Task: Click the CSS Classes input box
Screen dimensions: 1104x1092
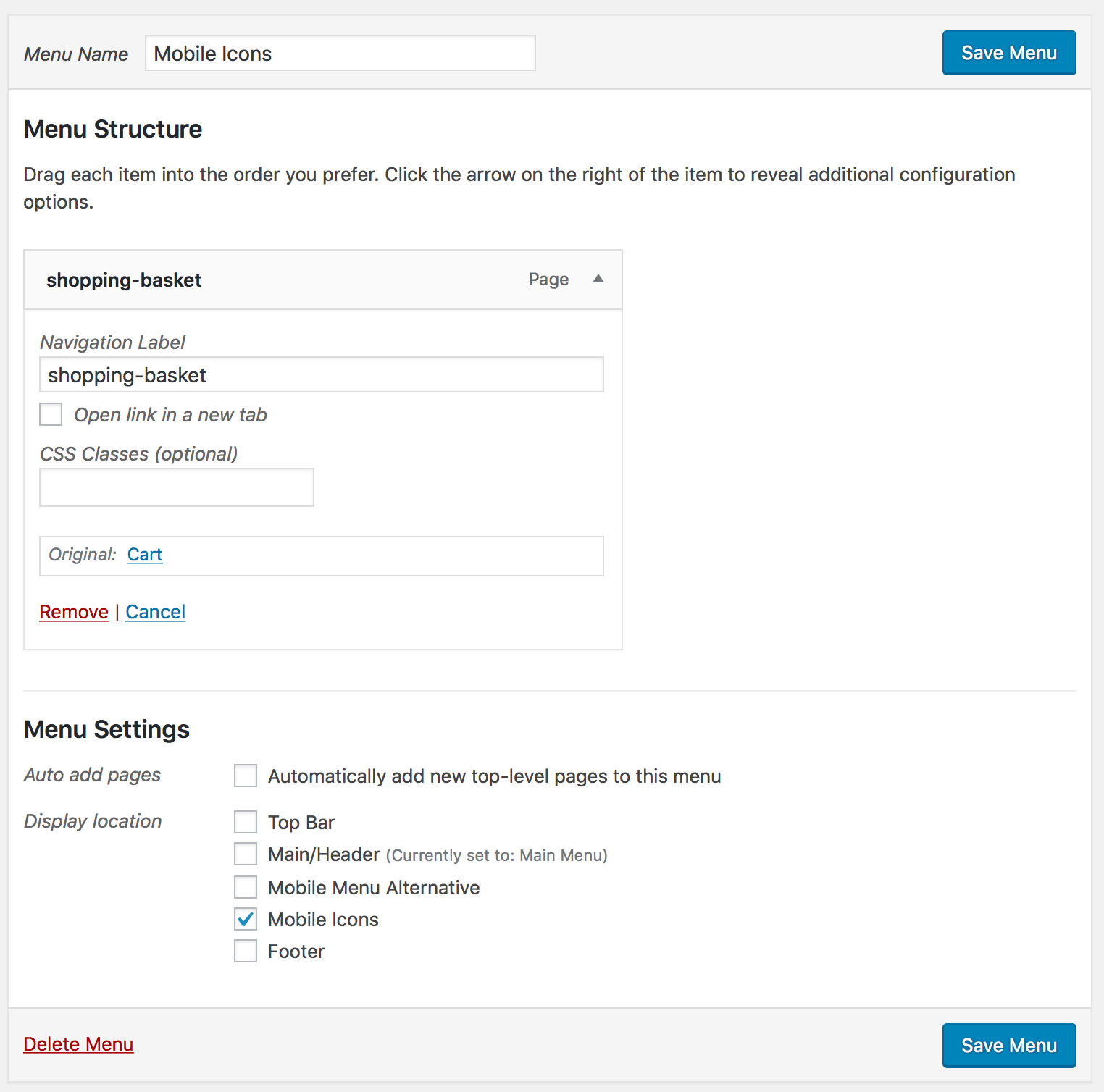Action: point(176,487)
